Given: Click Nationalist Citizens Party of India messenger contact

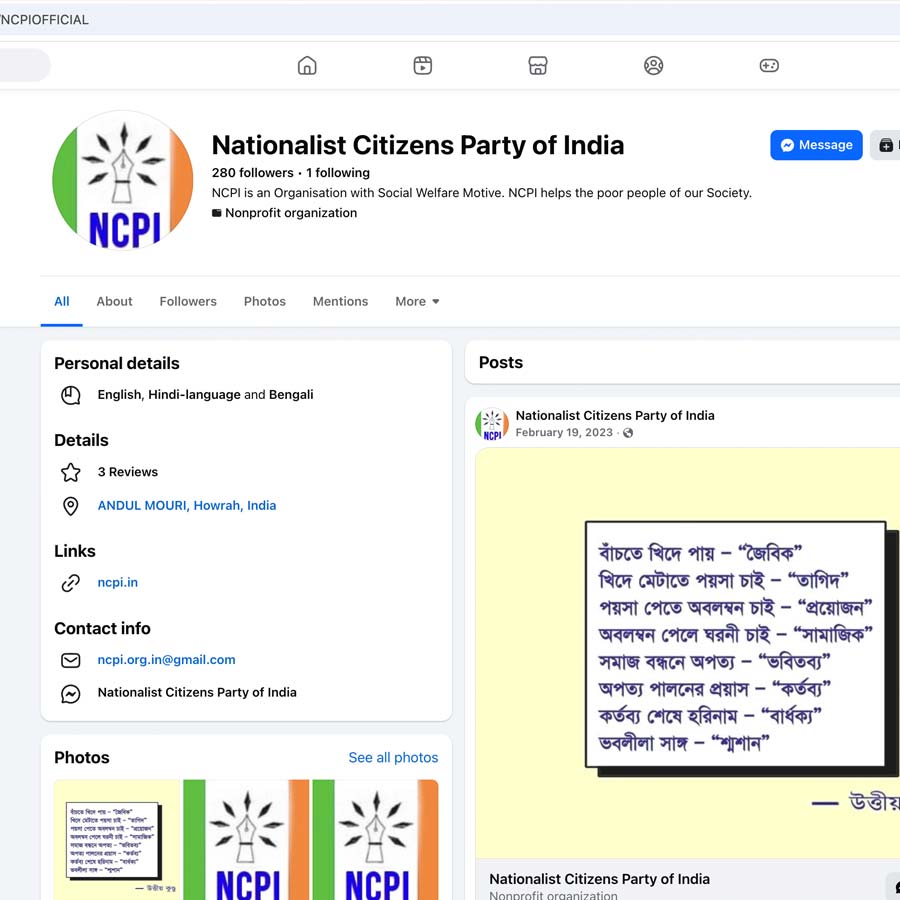Looking at the screenshot, I should click(197, 692).
